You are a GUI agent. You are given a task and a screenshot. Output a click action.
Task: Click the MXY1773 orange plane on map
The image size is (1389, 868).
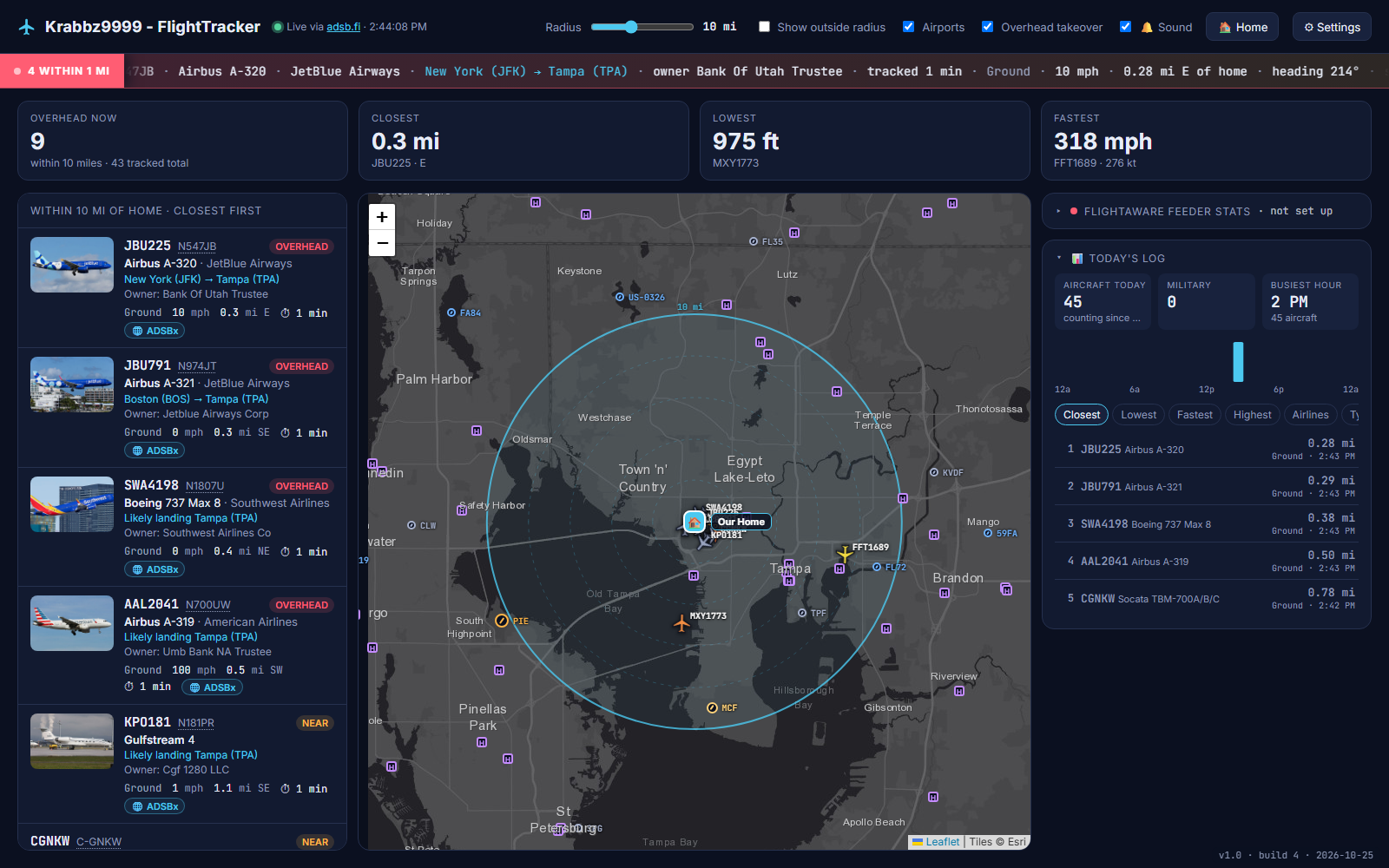point(681,622)
